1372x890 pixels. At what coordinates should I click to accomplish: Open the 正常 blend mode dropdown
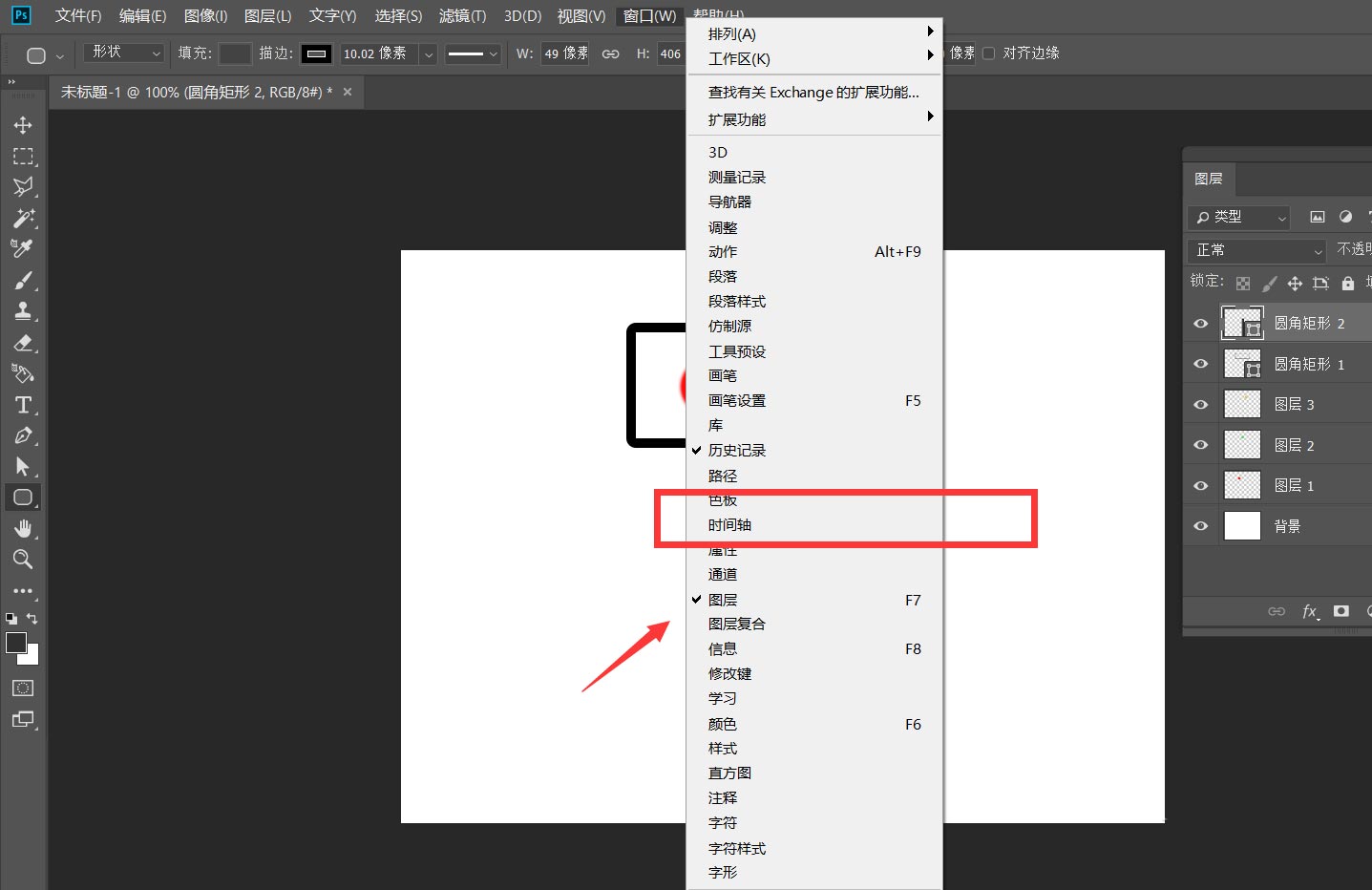point(1257,250)
